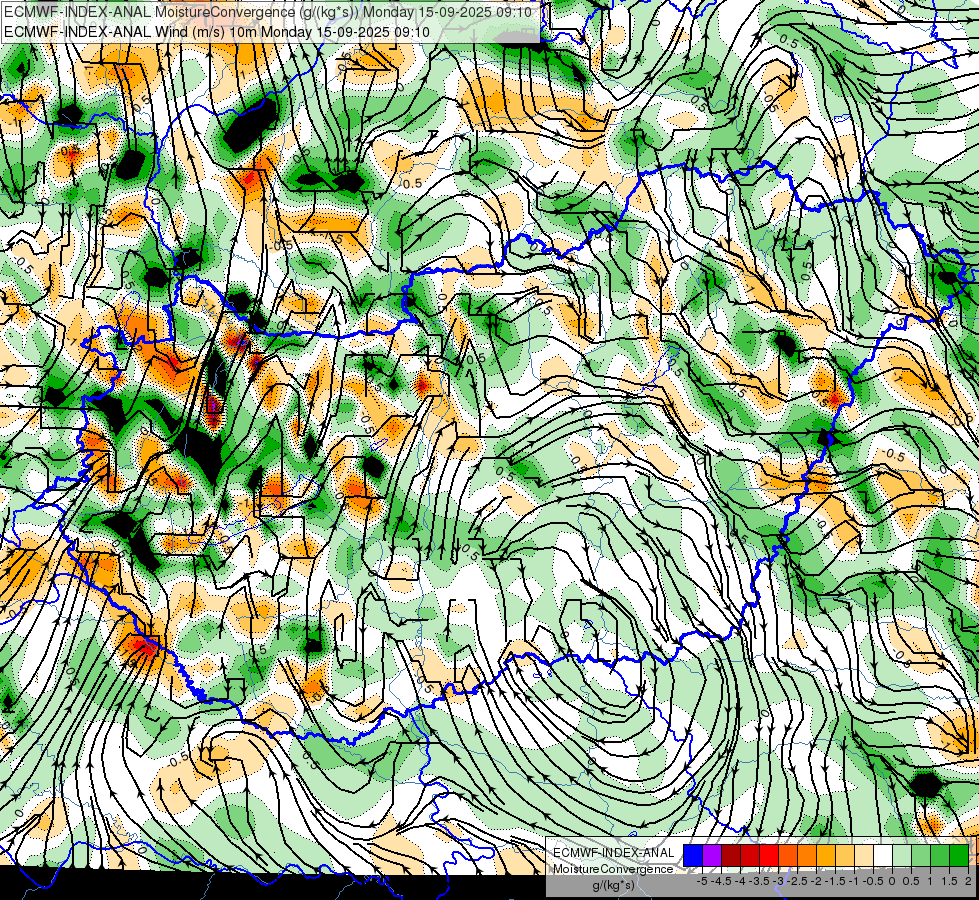Click the -3.5 tick value on the legend
Screen dimensions: 979x900
tap(759, 881)
